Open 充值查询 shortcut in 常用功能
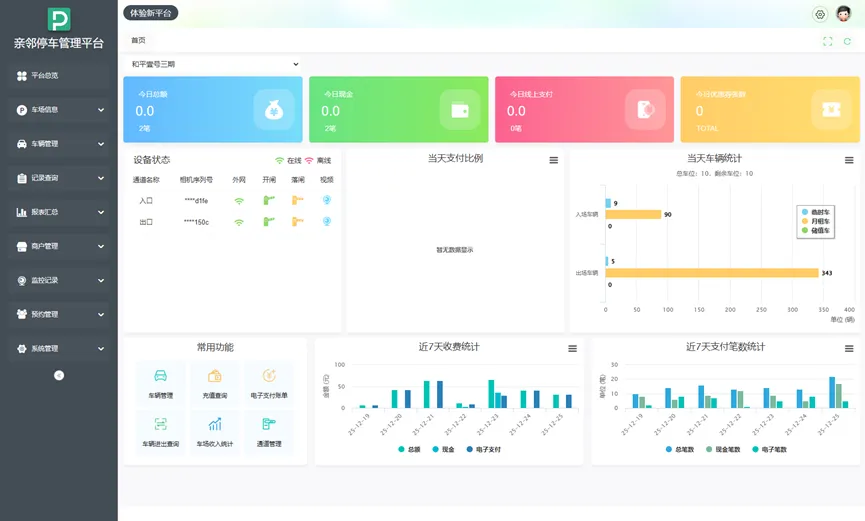This screenshot has height=521, width=865. tap(215, 384)
